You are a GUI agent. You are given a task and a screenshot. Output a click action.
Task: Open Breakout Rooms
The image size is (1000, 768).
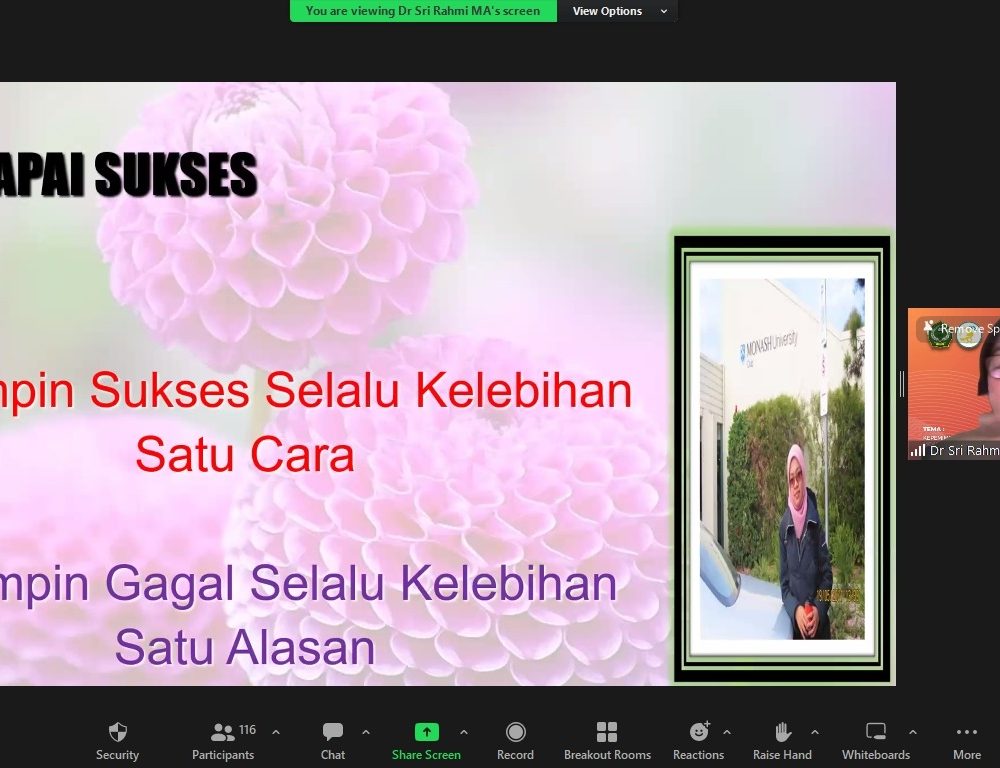pos(607,740)
